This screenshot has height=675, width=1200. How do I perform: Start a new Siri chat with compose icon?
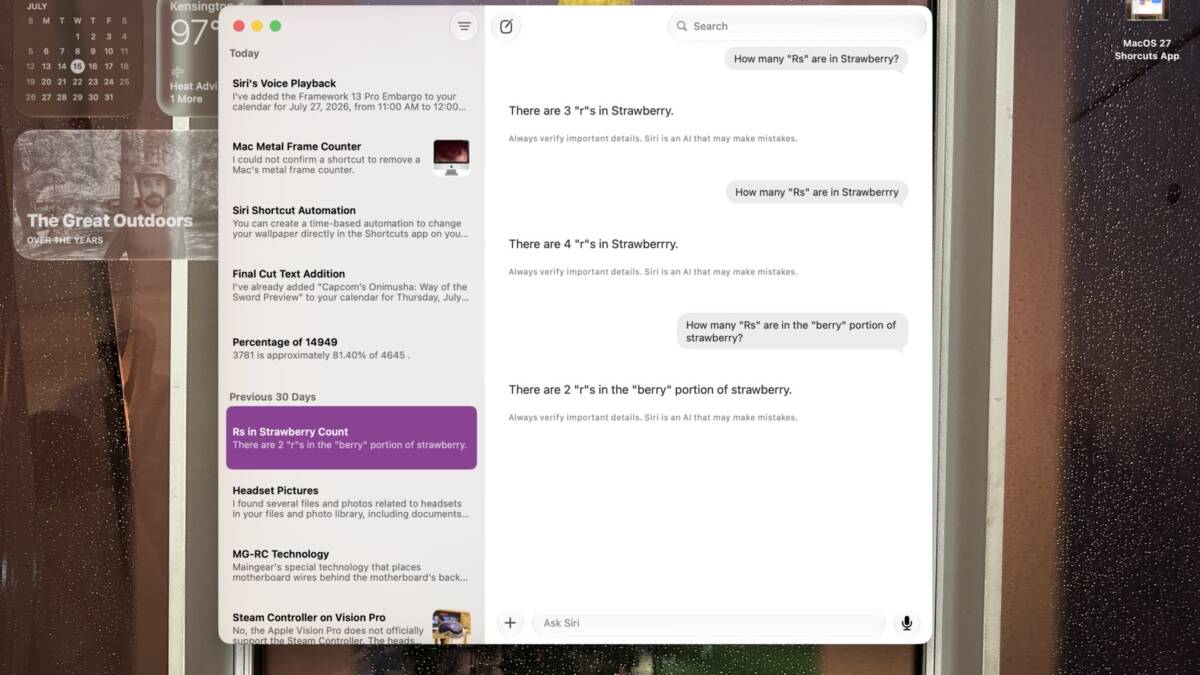506,27
